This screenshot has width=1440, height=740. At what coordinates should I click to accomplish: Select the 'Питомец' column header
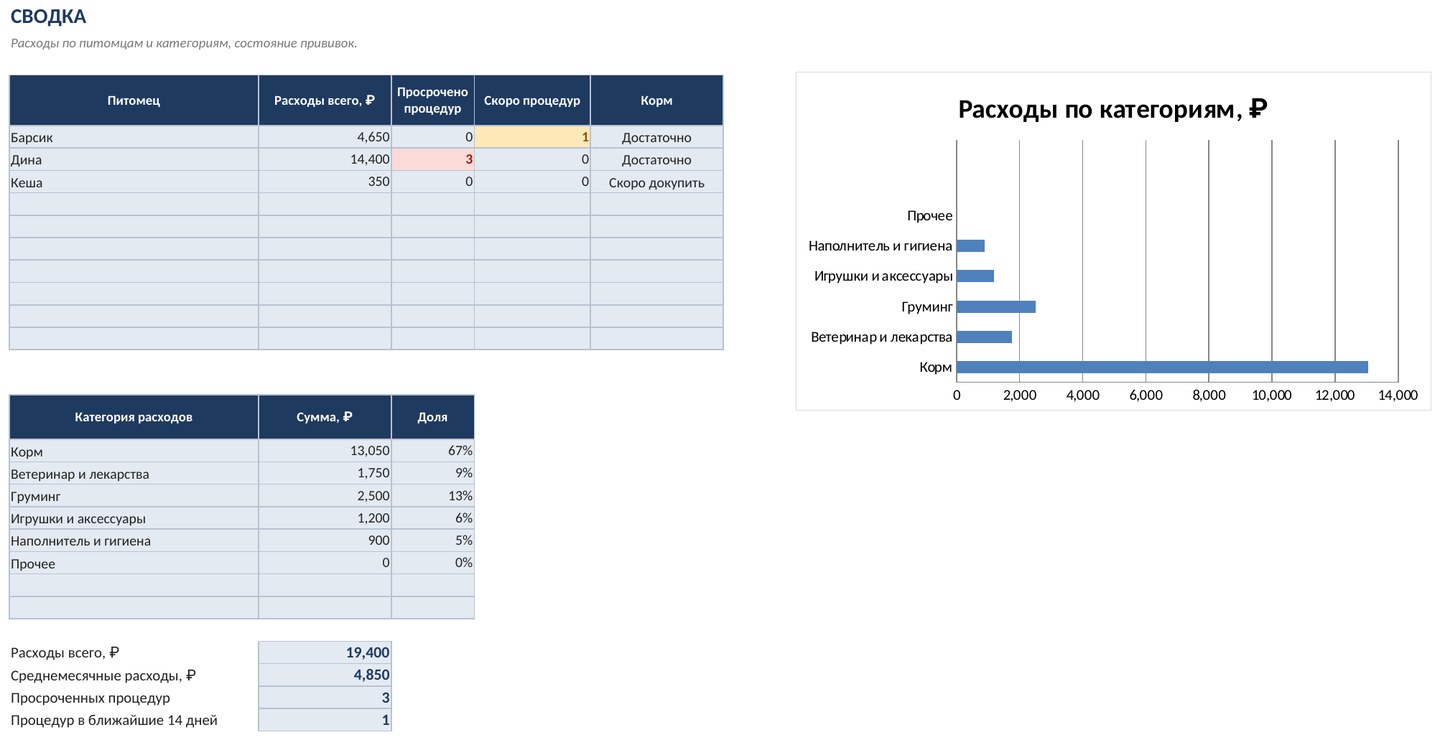pyautogui.click(x=134, y=100)
